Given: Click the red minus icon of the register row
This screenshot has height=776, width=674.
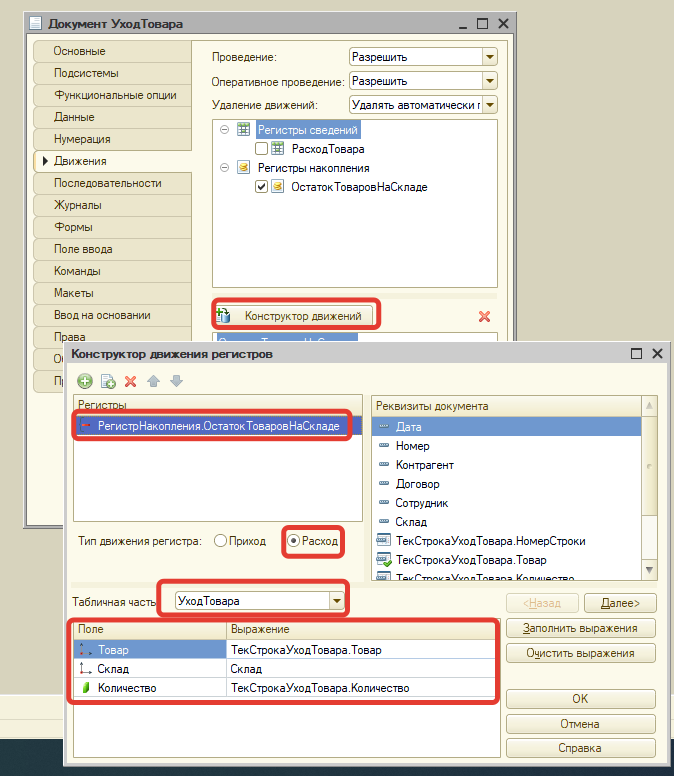Looking at the screenshot, I should click(86, 426).
